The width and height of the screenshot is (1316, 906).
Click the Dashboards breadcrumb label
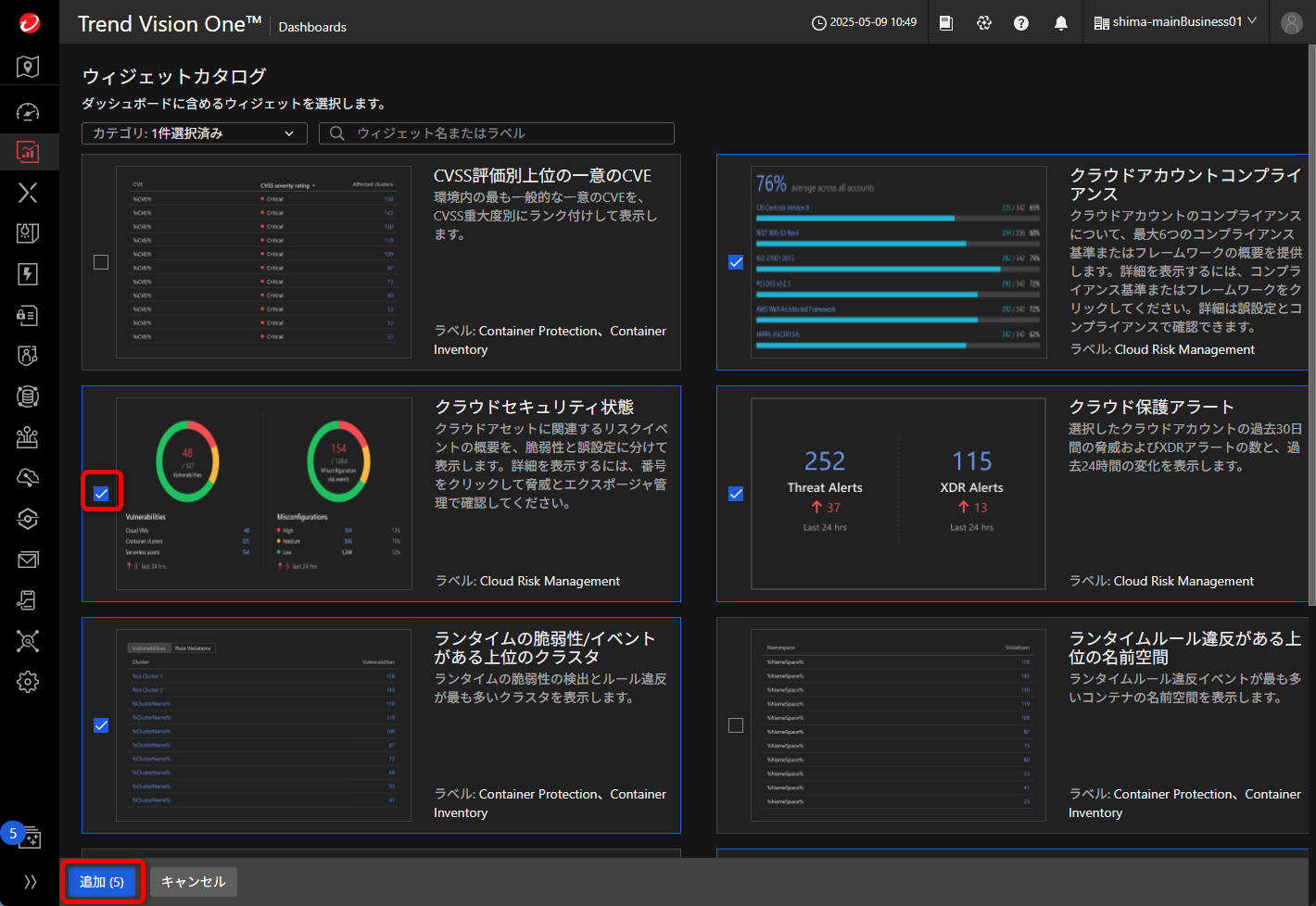(312, 27)
